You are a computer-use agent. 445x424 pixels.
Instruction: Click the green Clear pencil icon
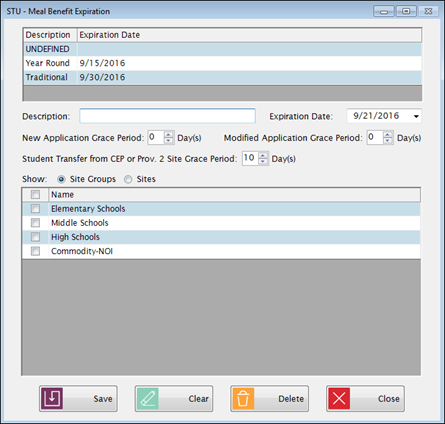148,398
